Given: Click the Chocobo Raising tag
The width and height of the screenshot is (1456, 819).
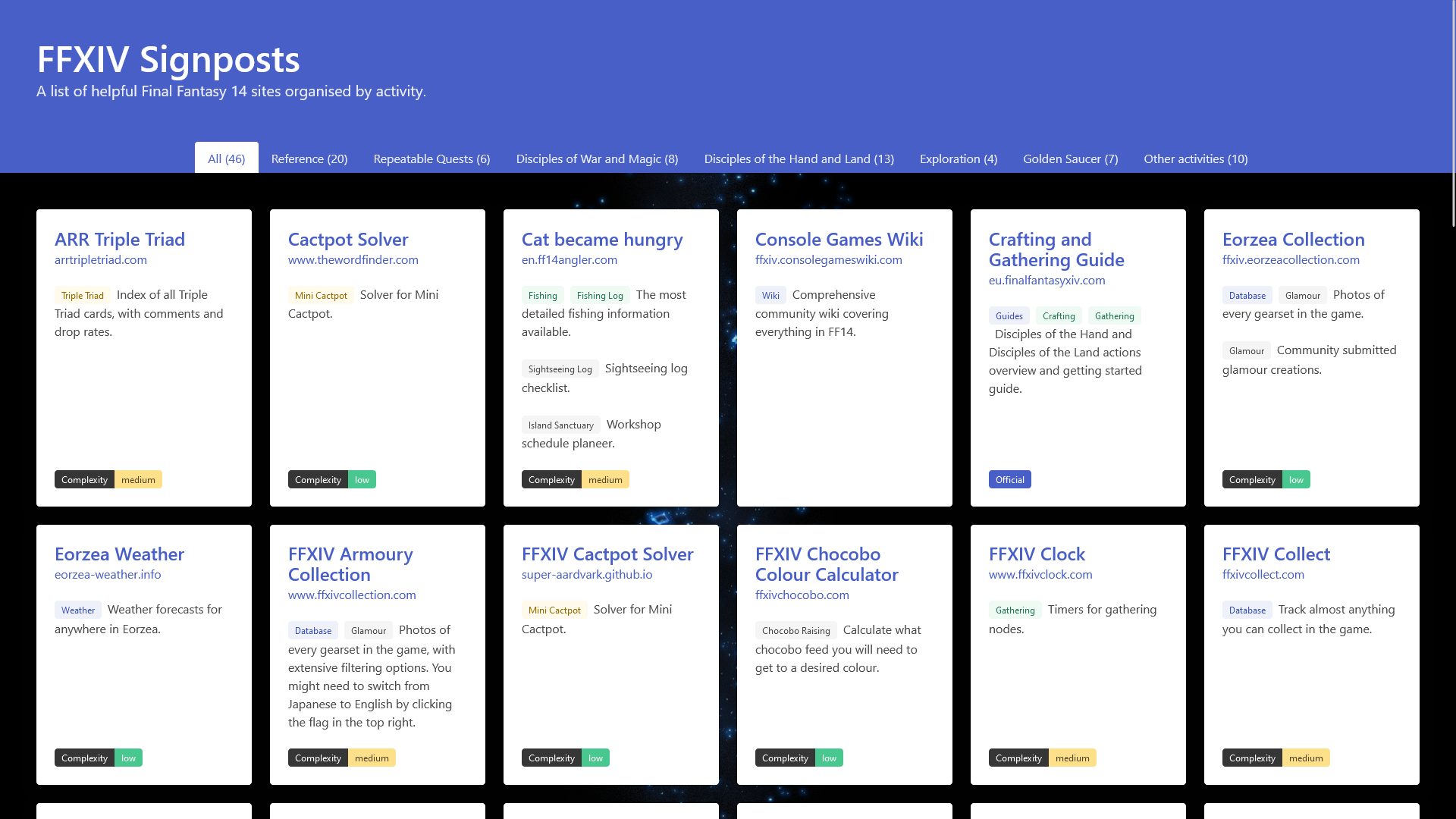Looking at the screenshot, I should pos(795,631).
